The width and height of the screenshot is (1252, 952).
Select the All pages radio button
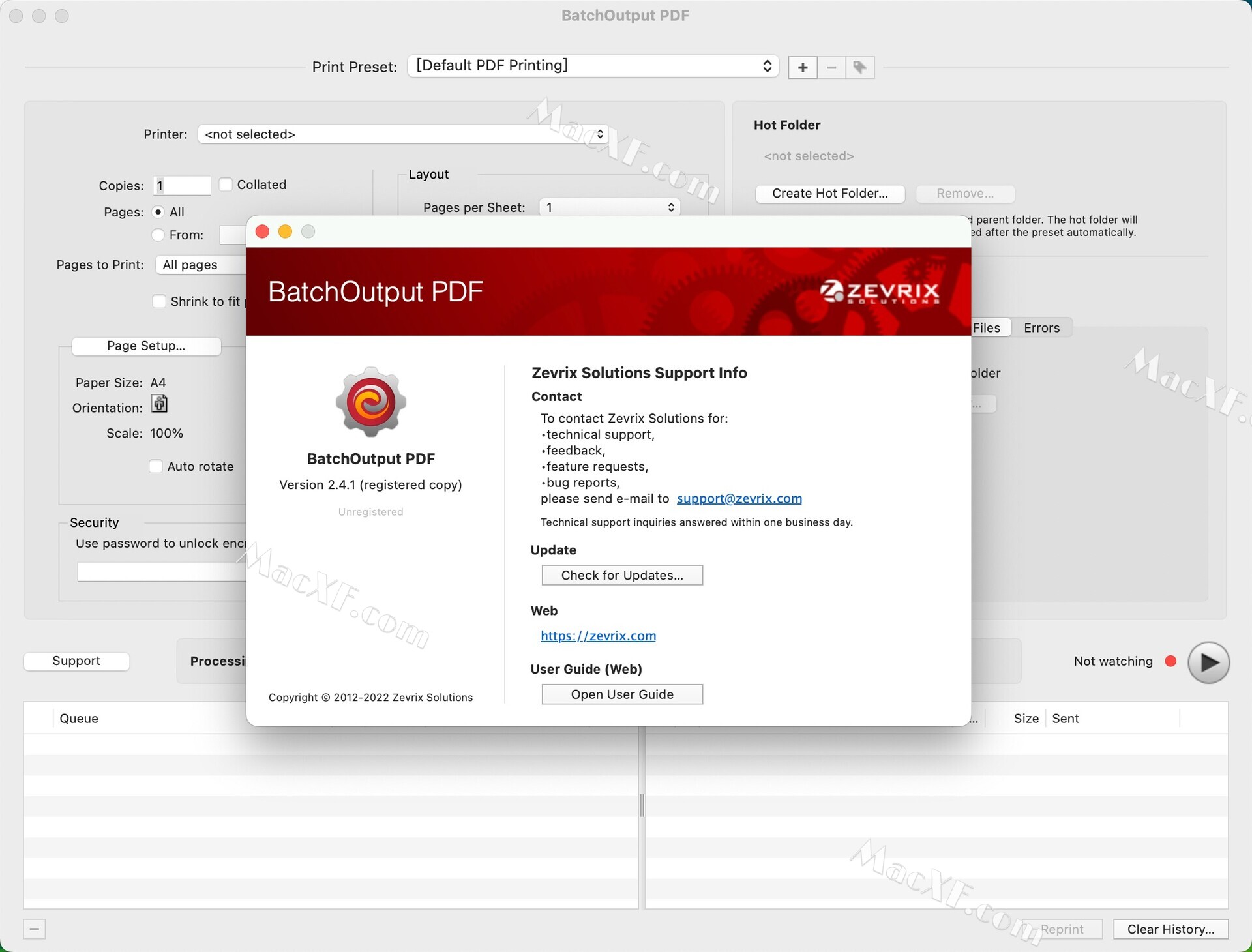pyautogui.click(x=158, y=212)
